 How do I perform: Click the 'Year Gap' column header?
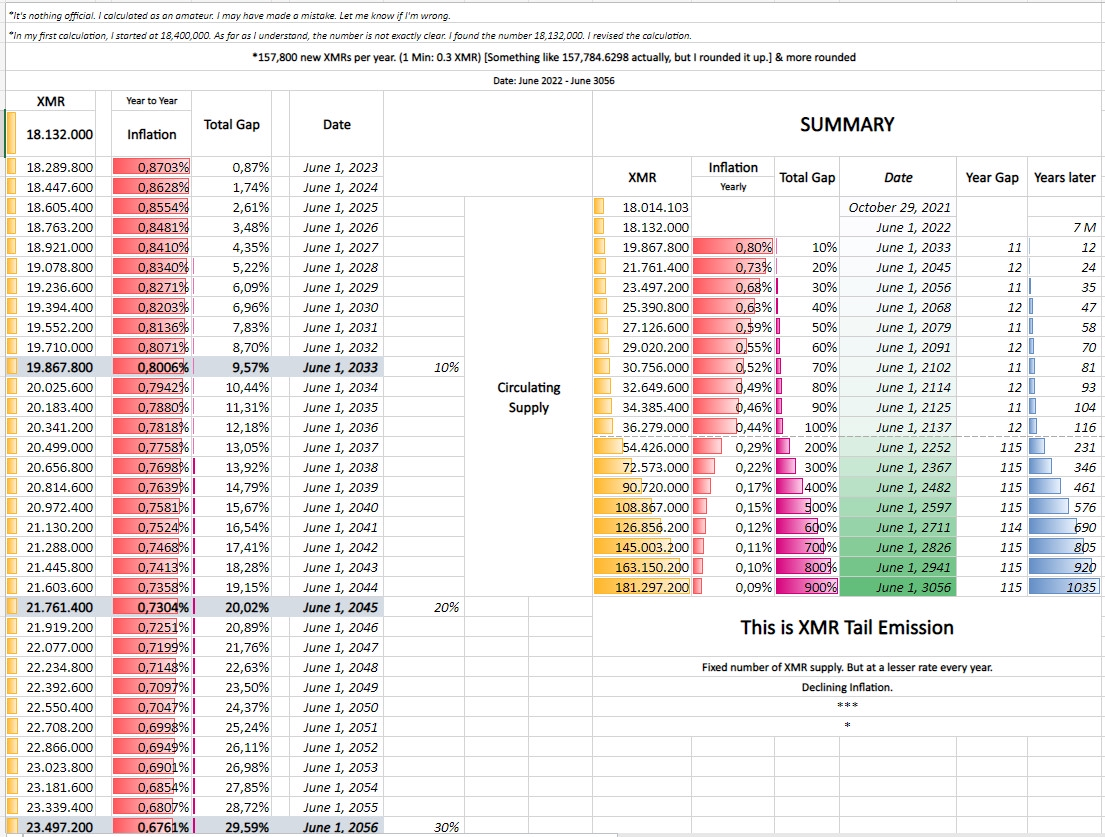992,177
